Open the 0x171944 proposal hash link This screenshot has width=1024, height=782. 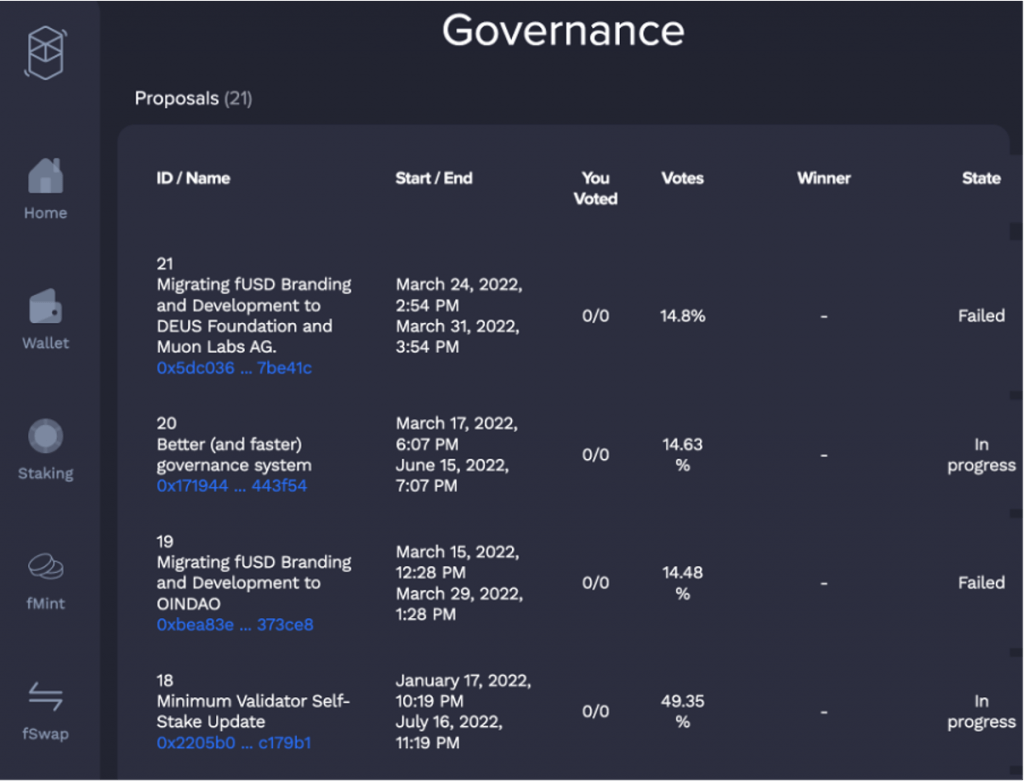click(x=234, y=486)
